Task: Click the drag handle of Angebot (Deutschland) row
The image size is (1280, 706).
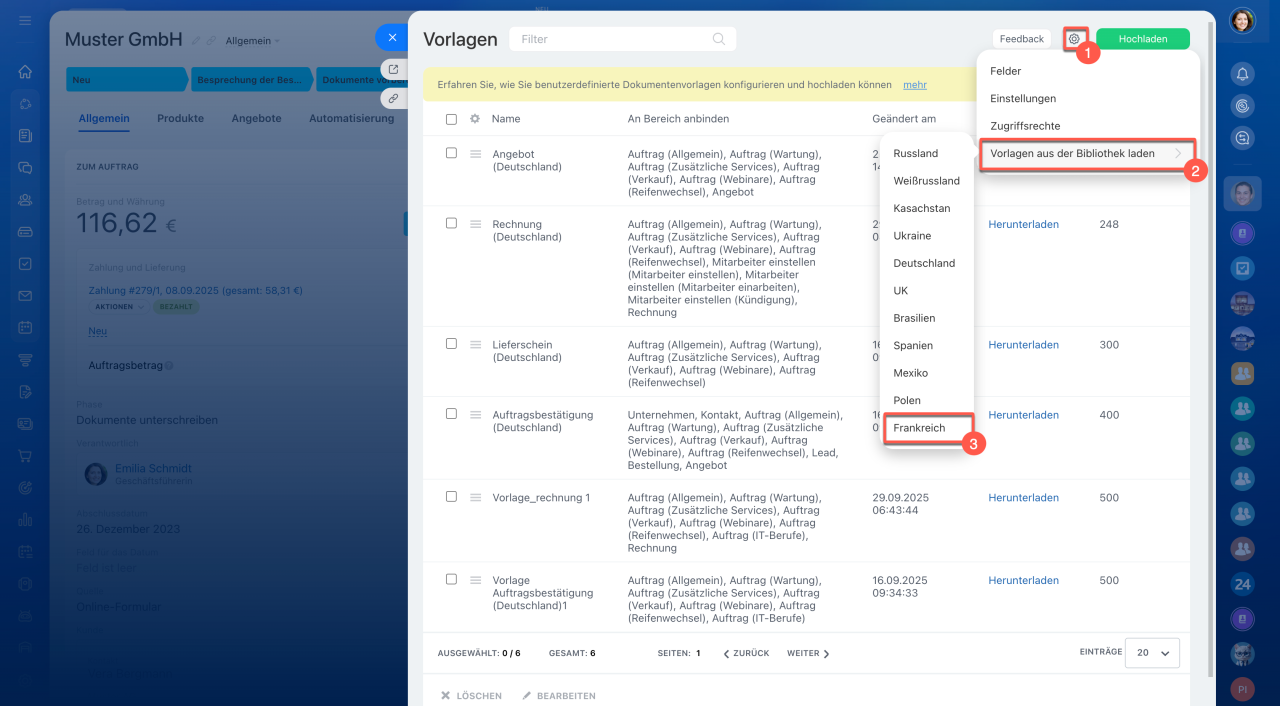Action: point(476,154)
